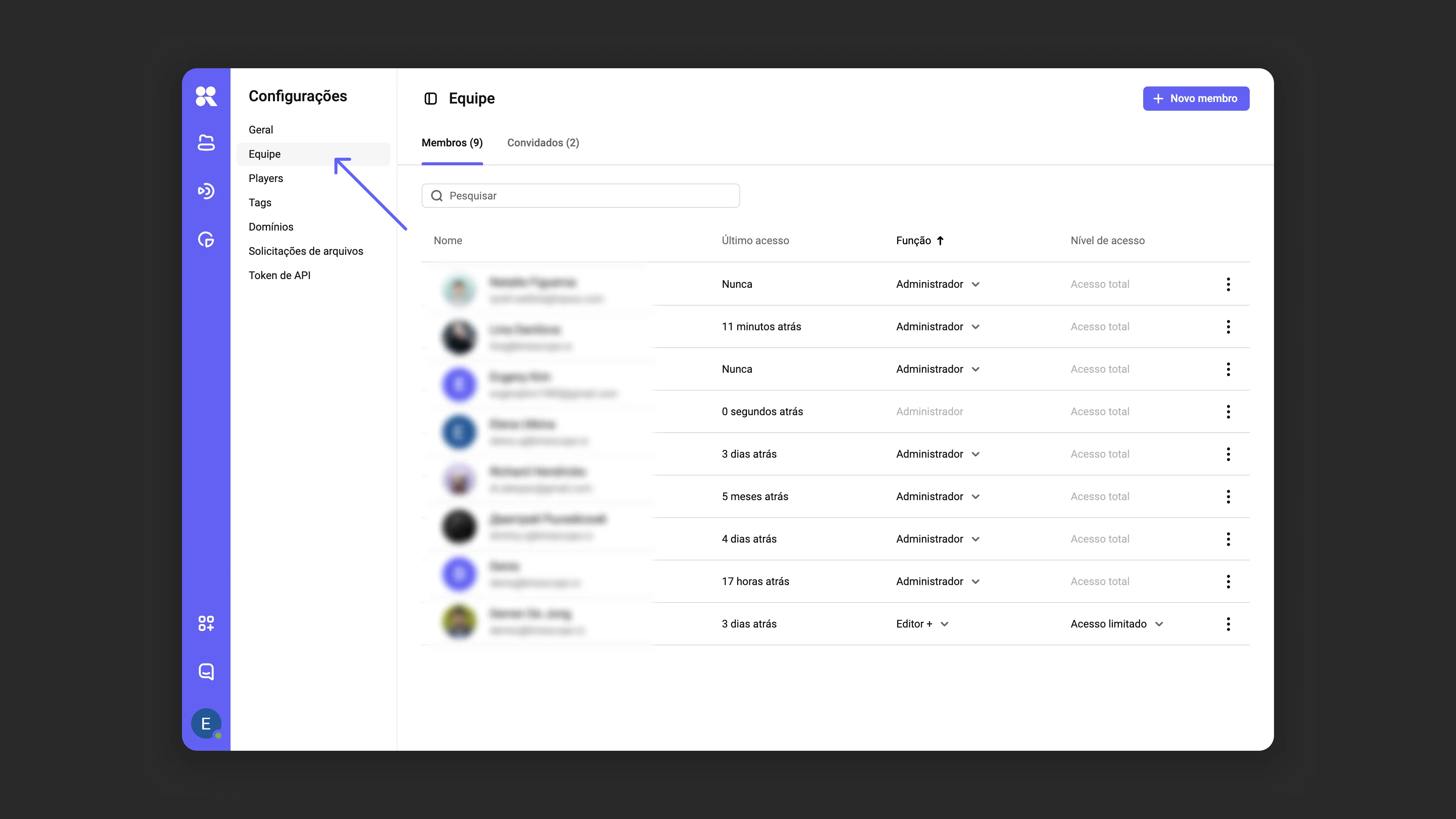Open more options for 0 segundos atrás row
1456x819 pixels.
pos(1228,411)
